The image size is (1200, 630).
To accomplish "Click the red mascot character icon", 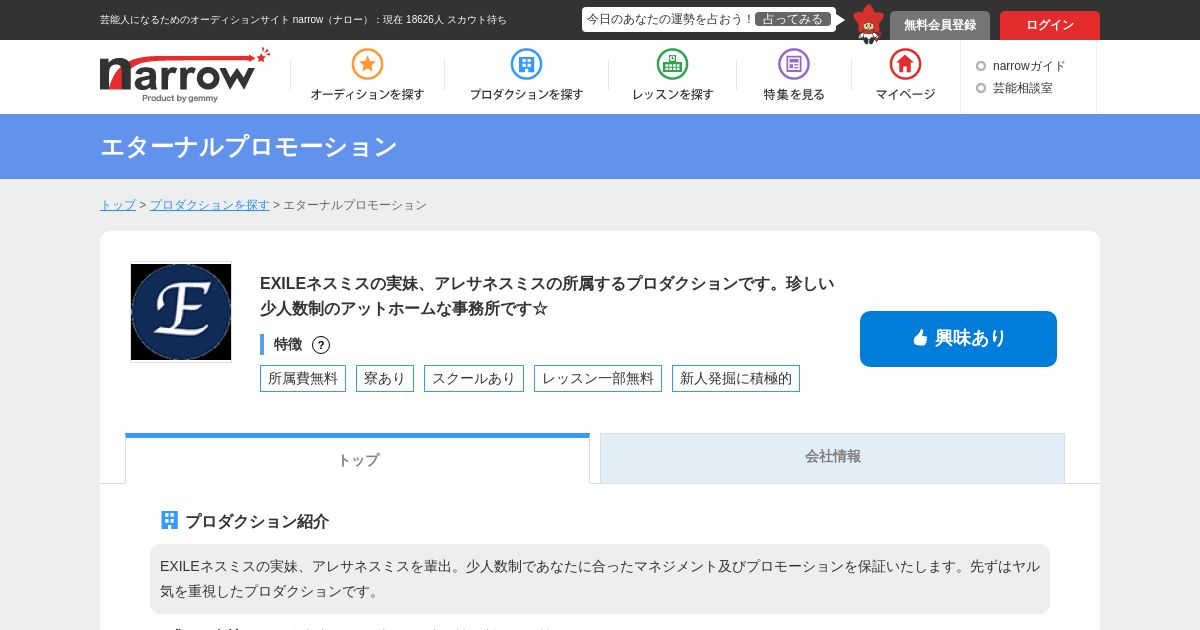I will [868, 24].
